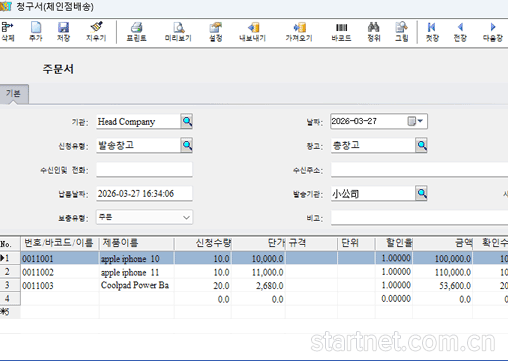Click the 가져오기 import icon
The image size is (508, 361).
tap(299, 32)
